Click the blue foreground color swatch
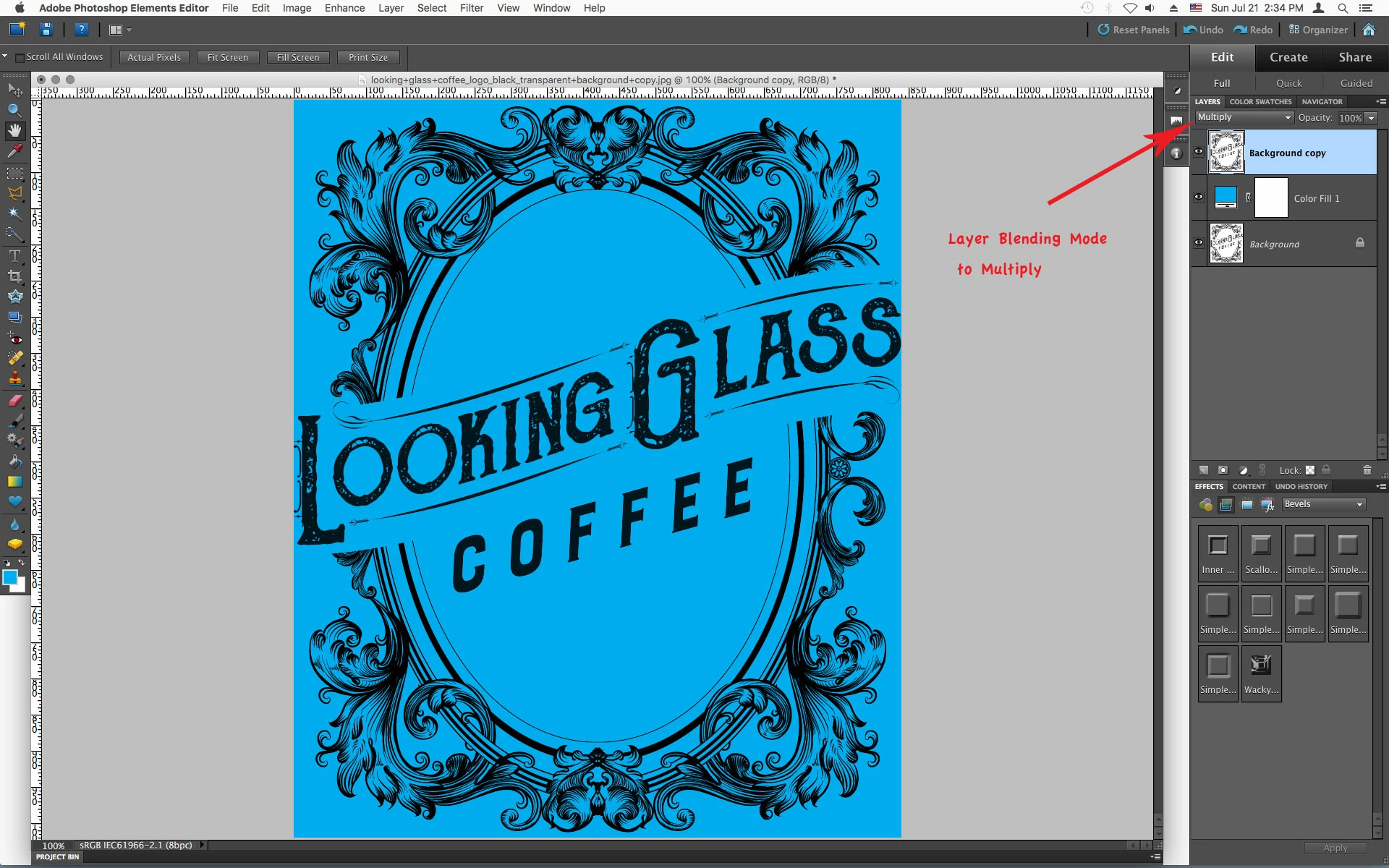Image resolution: width=1389 pixels, height=868 pixels. point(10,576)
